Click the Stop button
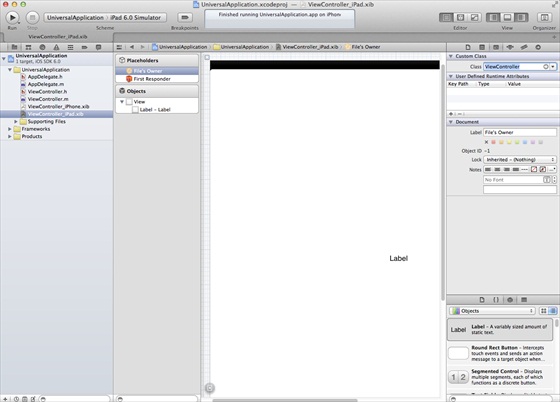The width and height of the screenshot is (560, 402). (x=32, y=17)
